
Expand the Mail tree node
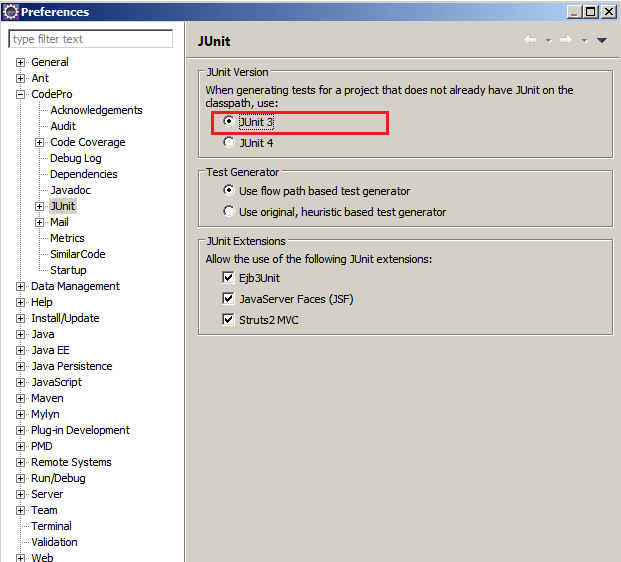click(39, 223)
